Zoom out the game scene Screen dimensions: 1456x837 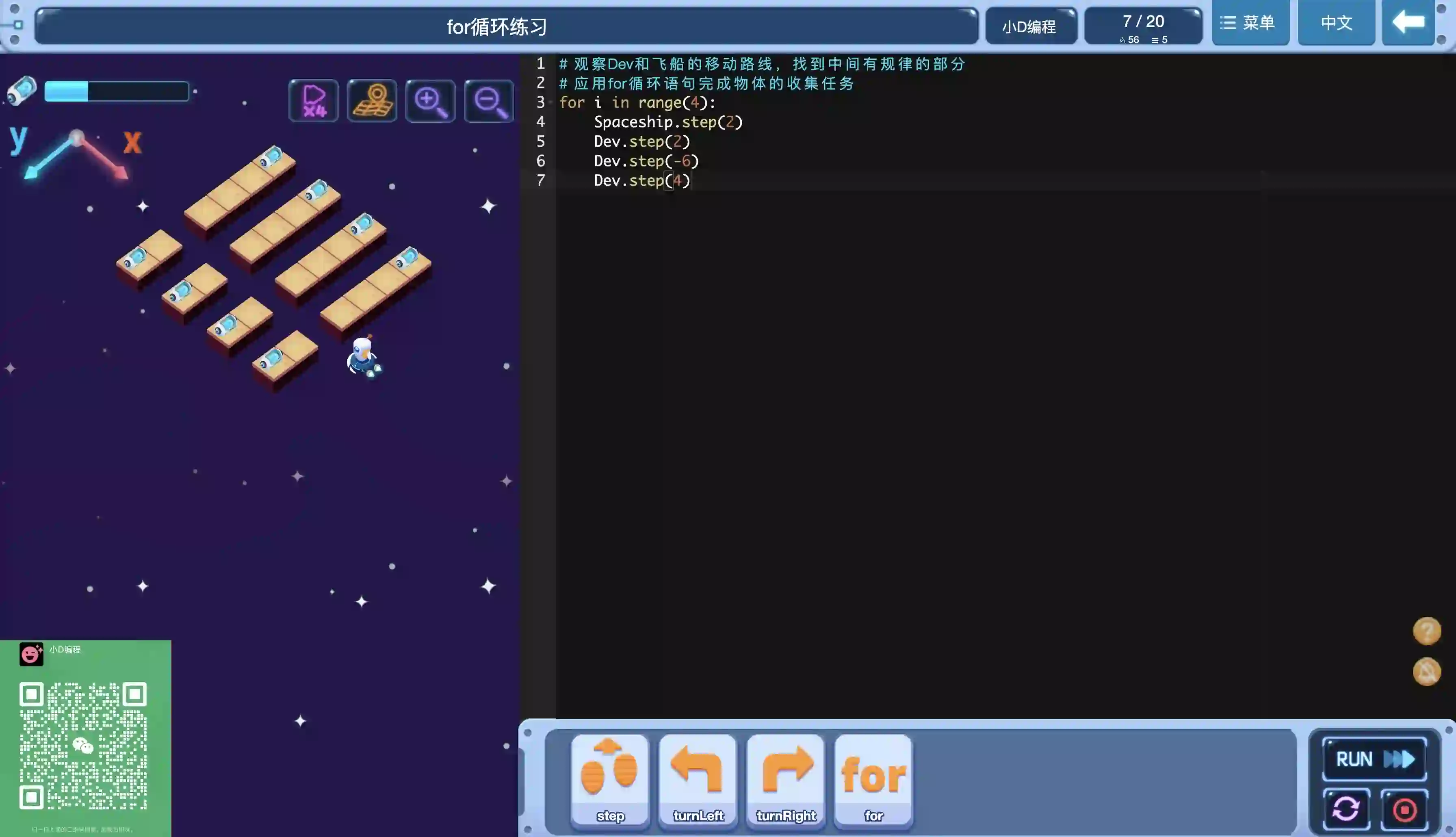[489, 101]
